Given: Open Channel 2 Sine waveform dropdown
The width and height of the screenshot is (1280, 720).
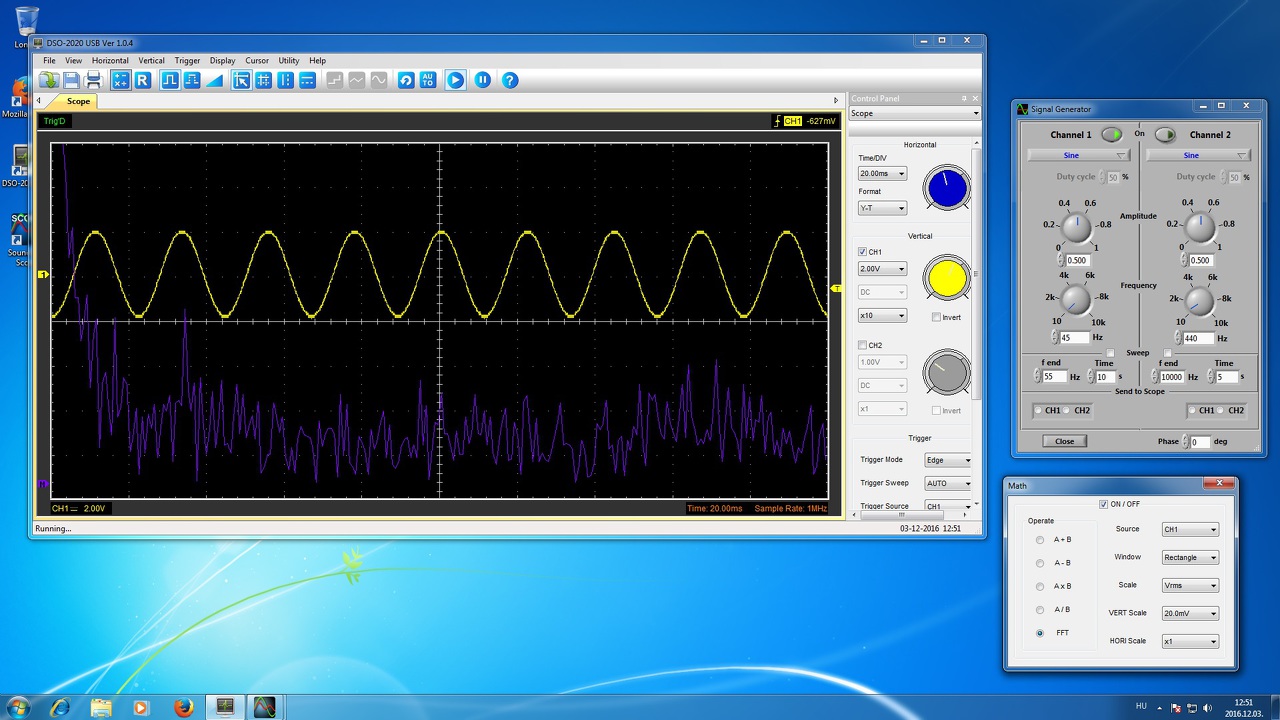Looking at the screenshot, I should [1199, 155].
